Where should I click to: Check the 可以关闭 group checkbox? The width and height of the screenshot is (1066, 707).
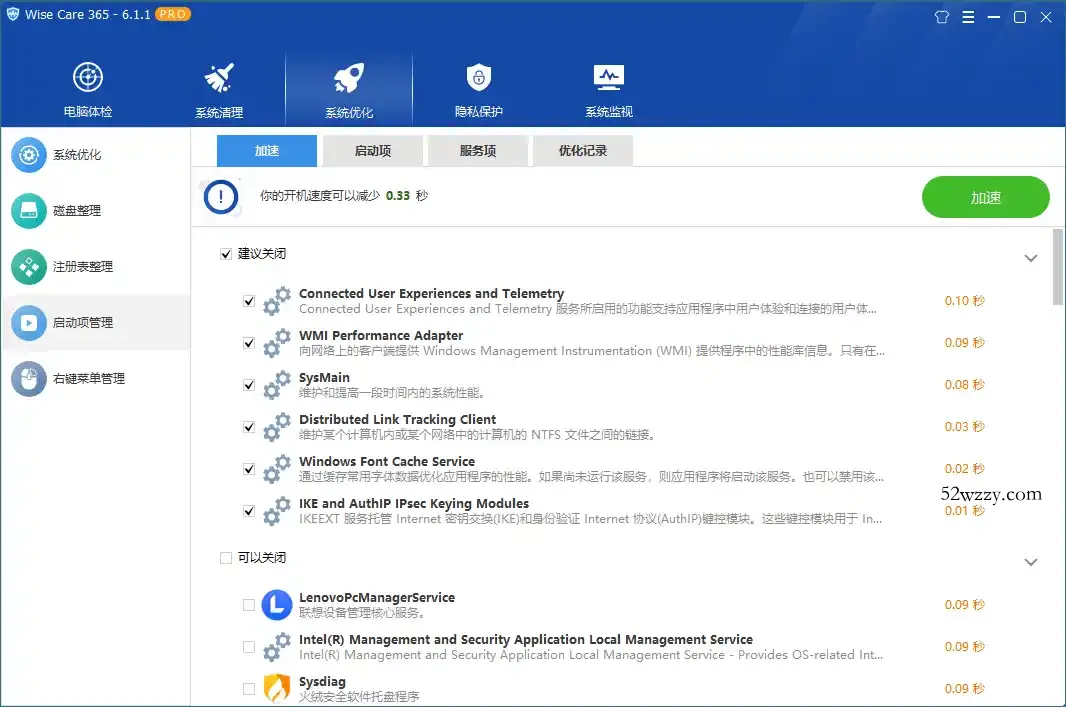click(226, 558)
